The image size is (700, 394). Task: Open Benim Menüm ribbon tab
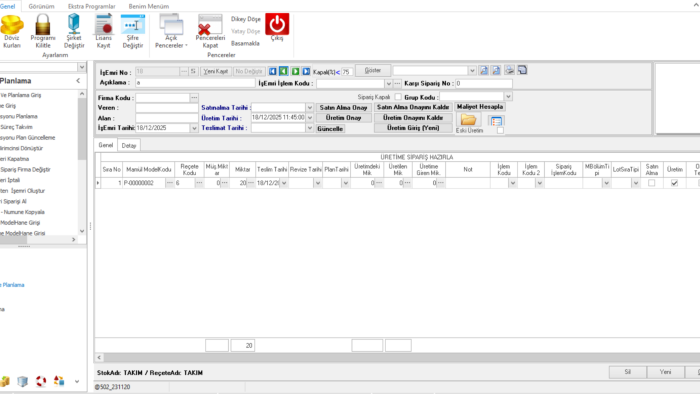click(x=149, y=6)
